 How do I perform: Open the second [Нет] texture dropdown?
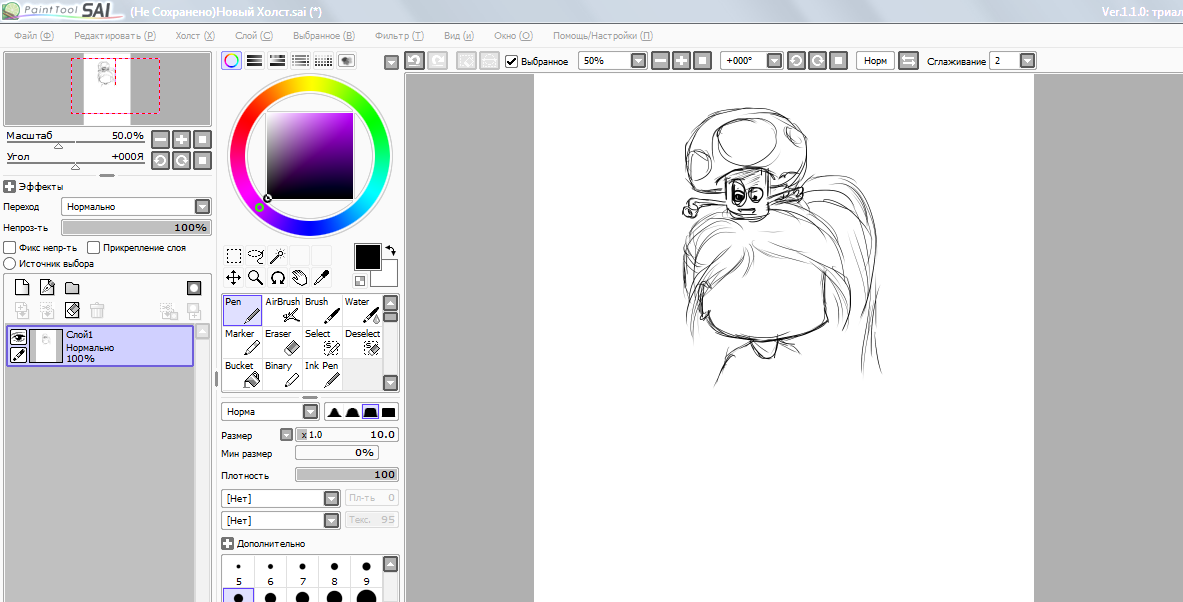tap(330, 521)
